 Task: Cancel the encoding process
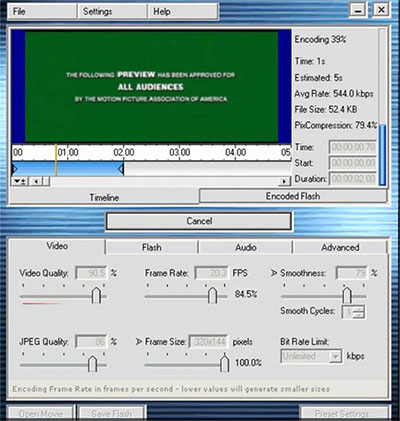click(x=199, y=221)
